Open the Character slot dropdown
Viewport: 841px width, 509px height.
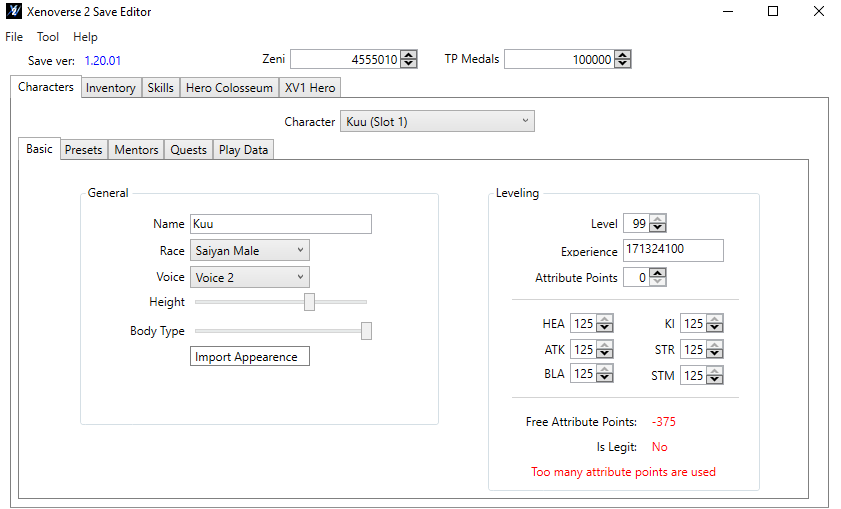click(437, 121)
